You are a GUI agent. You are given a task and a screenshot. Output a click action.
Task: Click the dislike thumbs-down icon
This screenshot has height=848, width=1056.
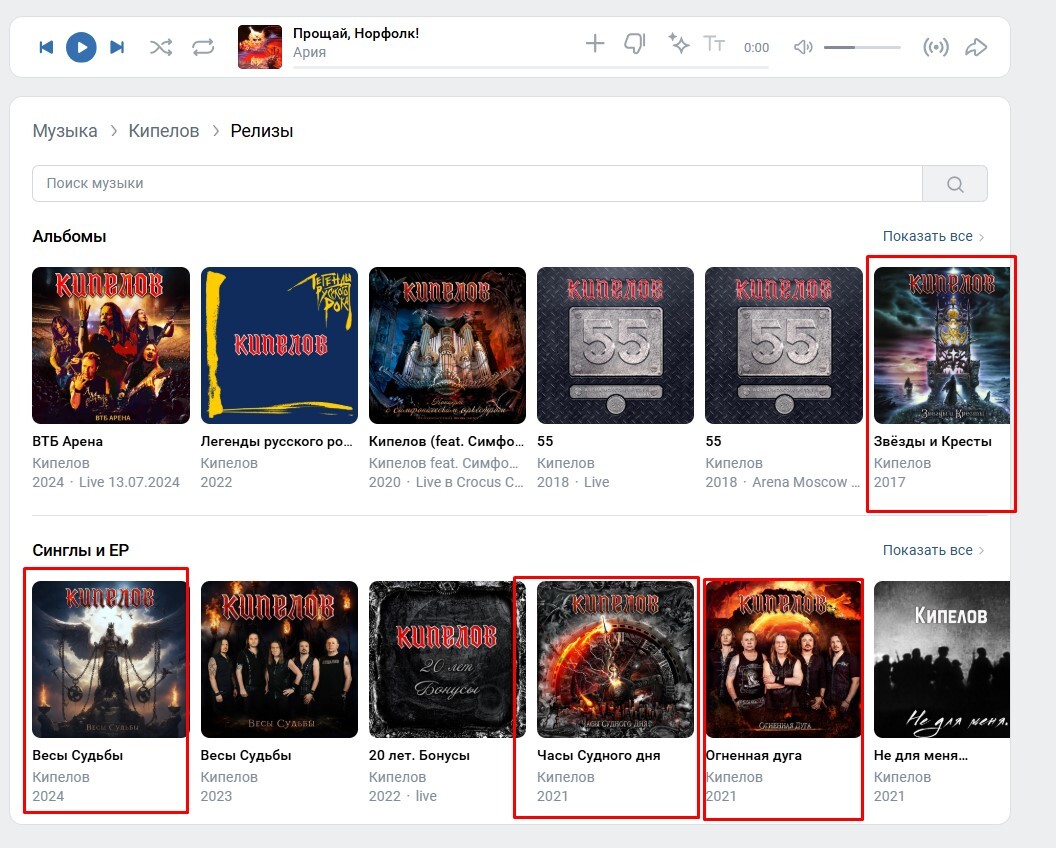(x=634, y=44)
